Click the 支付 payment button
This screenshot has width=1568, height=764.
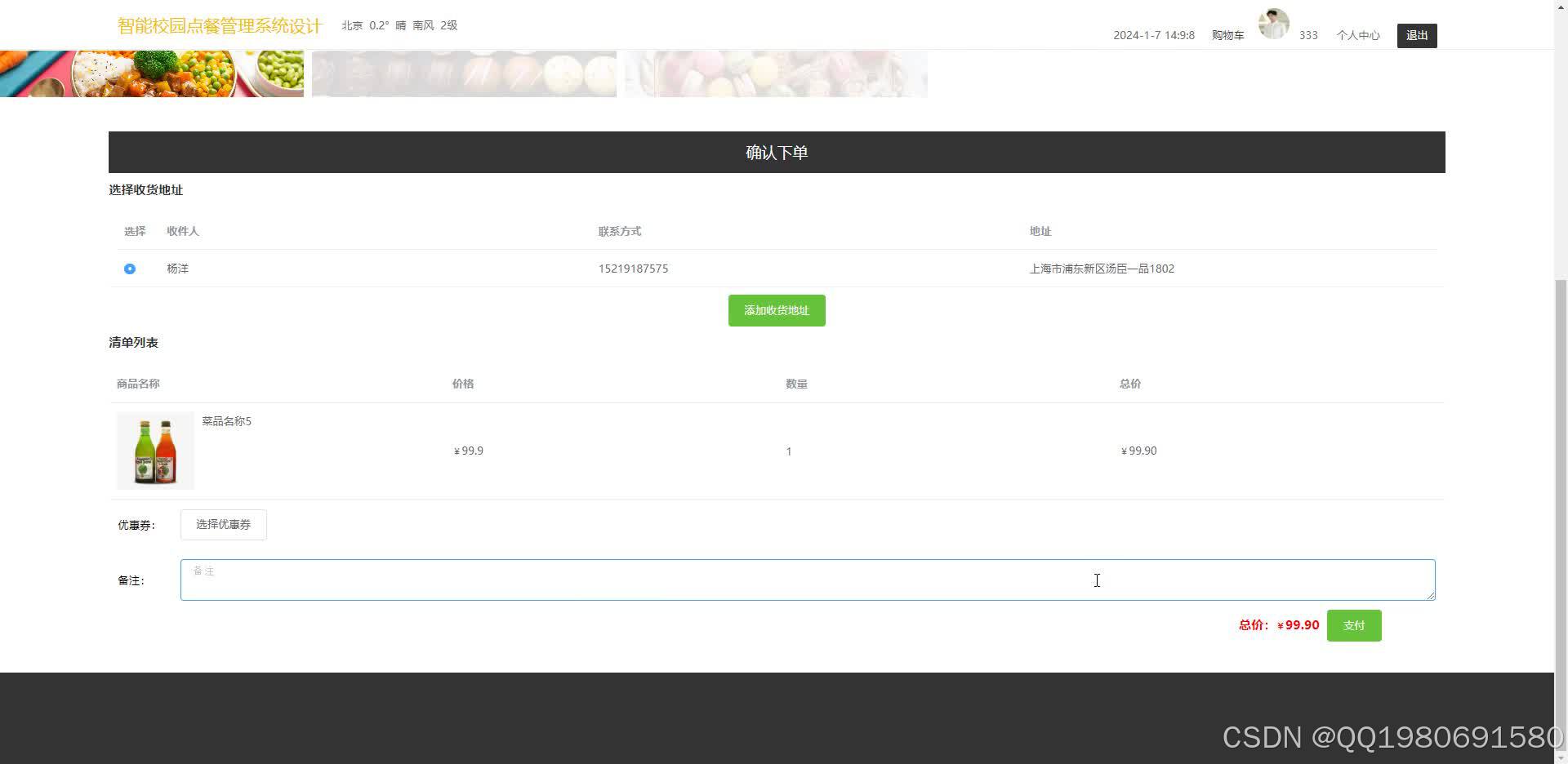[1353, 624]
